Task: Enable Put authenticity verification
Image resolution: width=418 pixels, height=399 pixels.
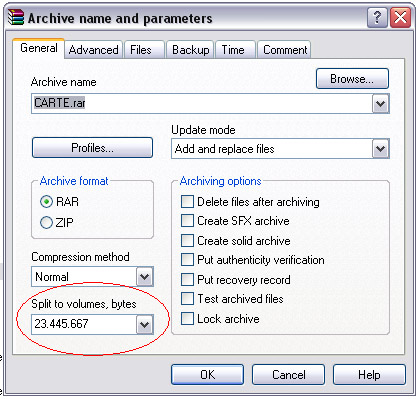Action: [x=187, y=260]
